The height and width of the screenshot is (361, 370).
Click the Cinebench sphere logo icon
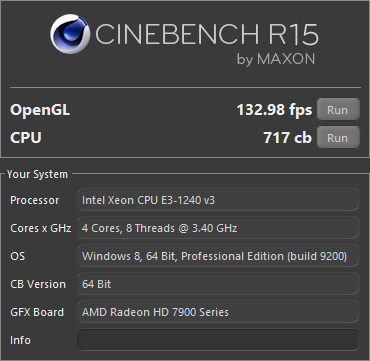[70, 34]
